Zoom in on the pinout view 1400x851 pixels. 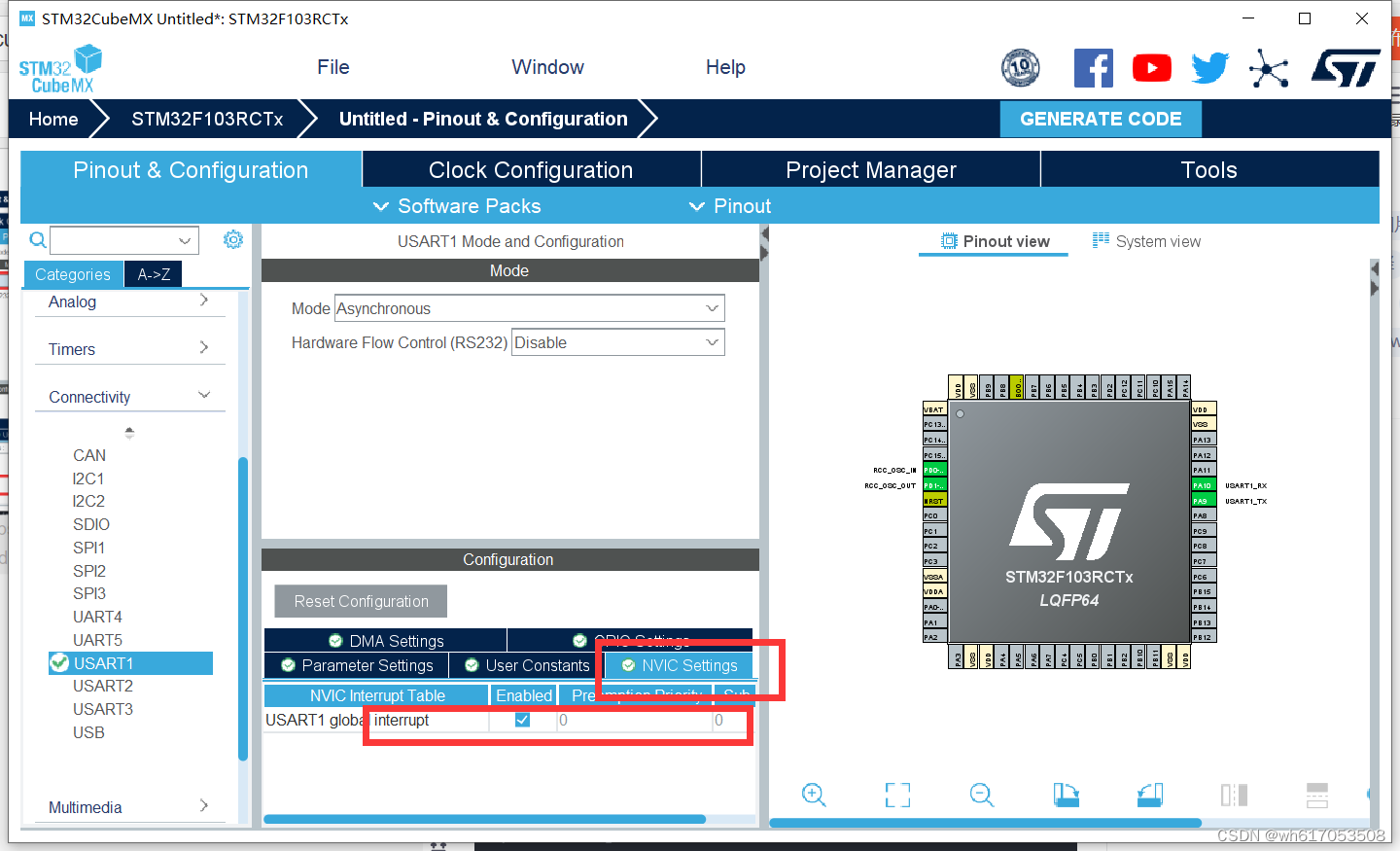[814, 796]
